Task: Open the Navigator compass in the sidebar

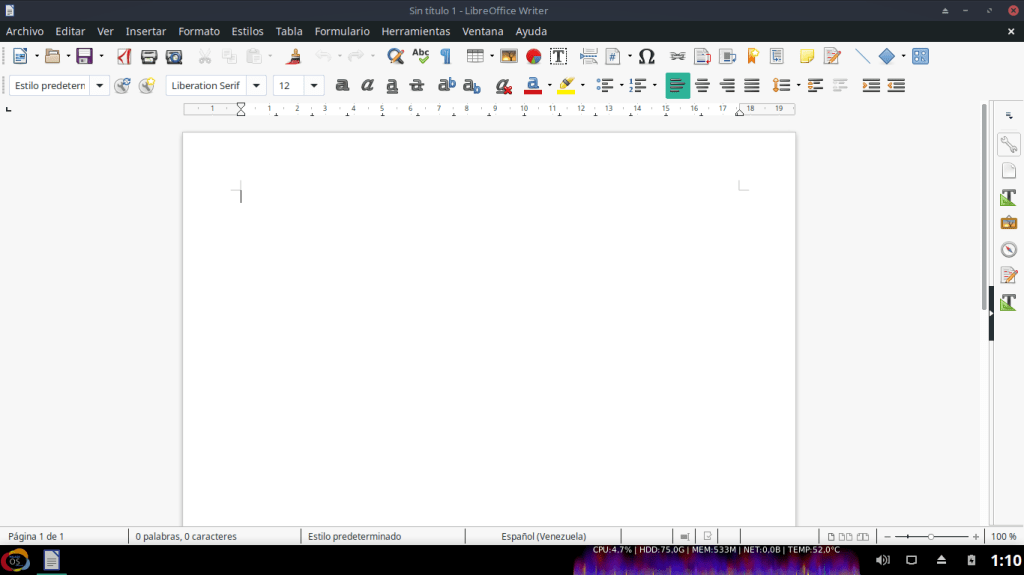Action: [1008, 249]
